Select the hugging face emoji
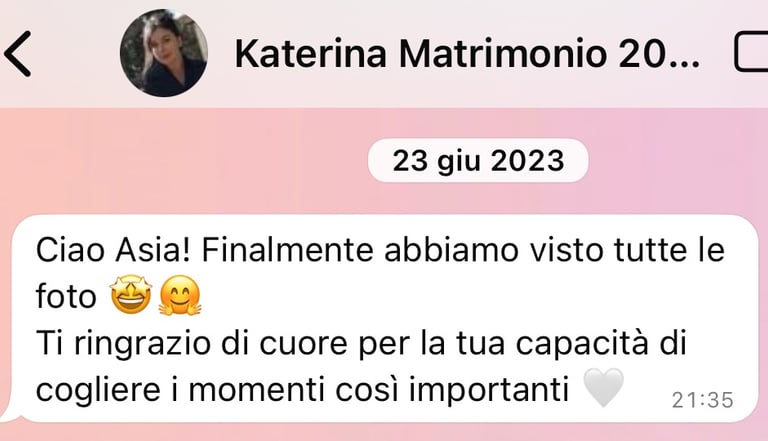This screenshot has height=441, width=768. pyautogui.click(x=180, y=295)
